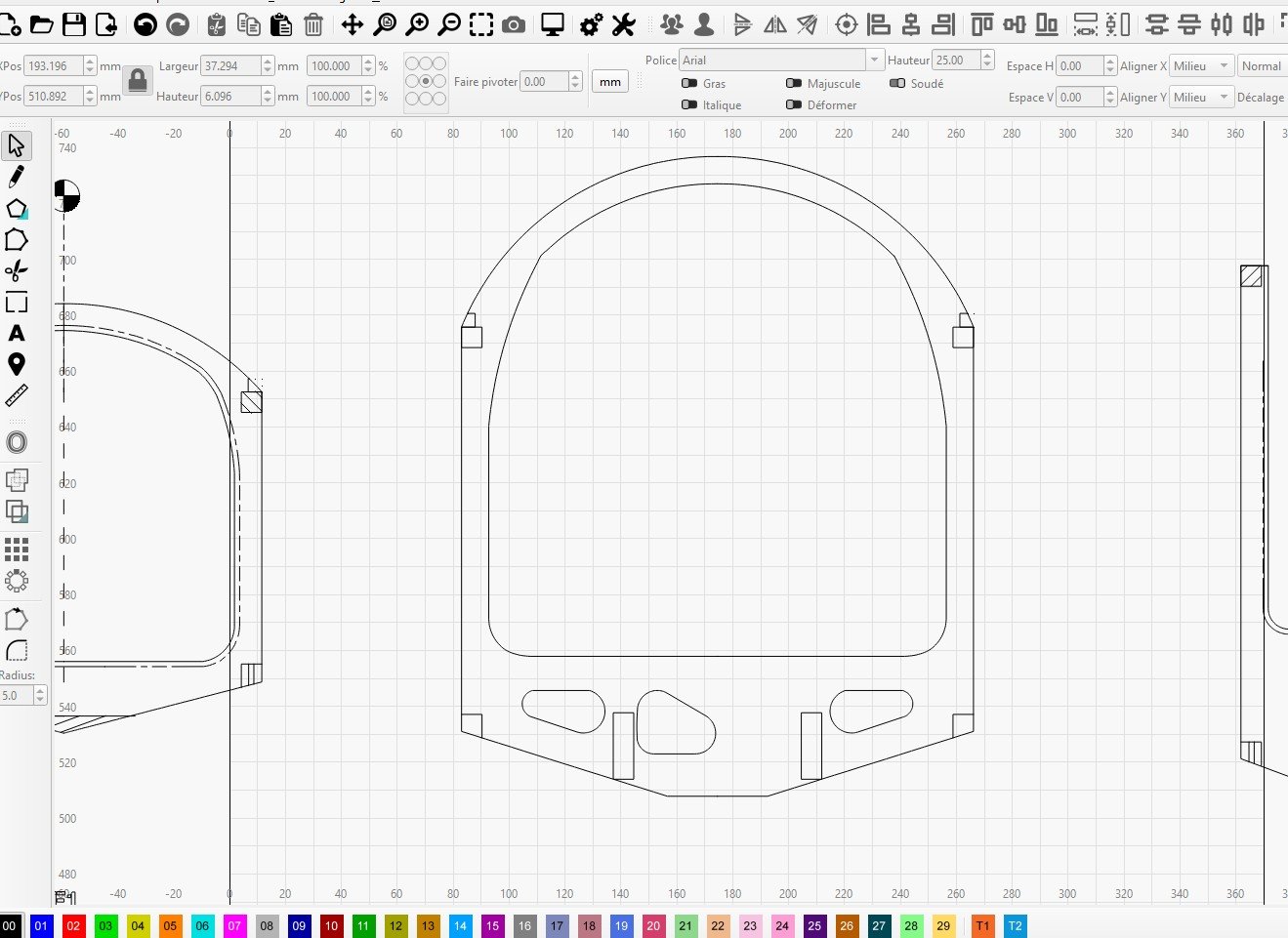Click into the Largeur width field
Image resolution: width=1288 pixels, height=938 pixels.
(x=230, y=66)
